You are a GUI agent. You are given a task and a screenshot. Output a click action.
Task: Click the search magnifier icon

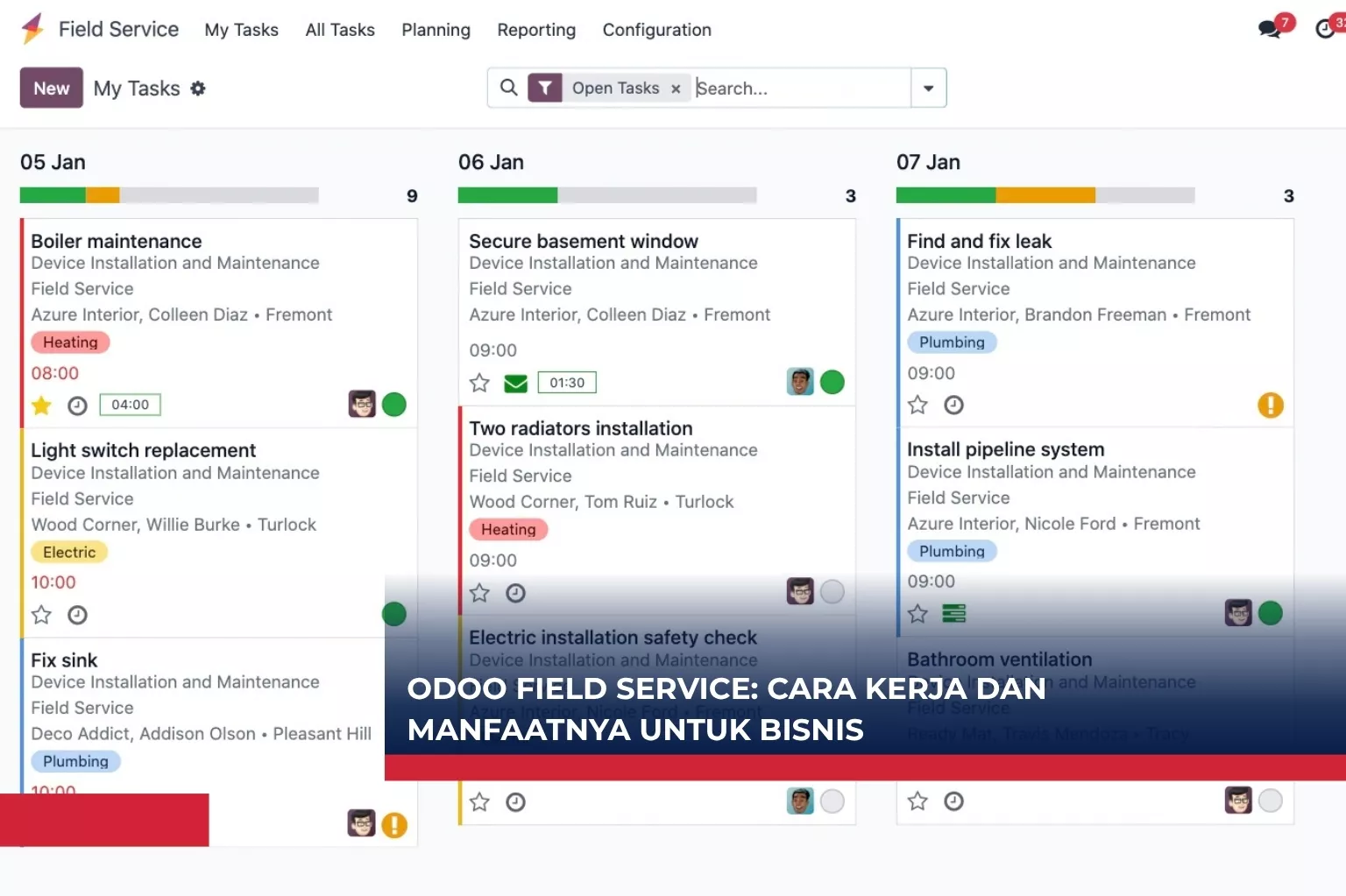click(x=508, y=88)
